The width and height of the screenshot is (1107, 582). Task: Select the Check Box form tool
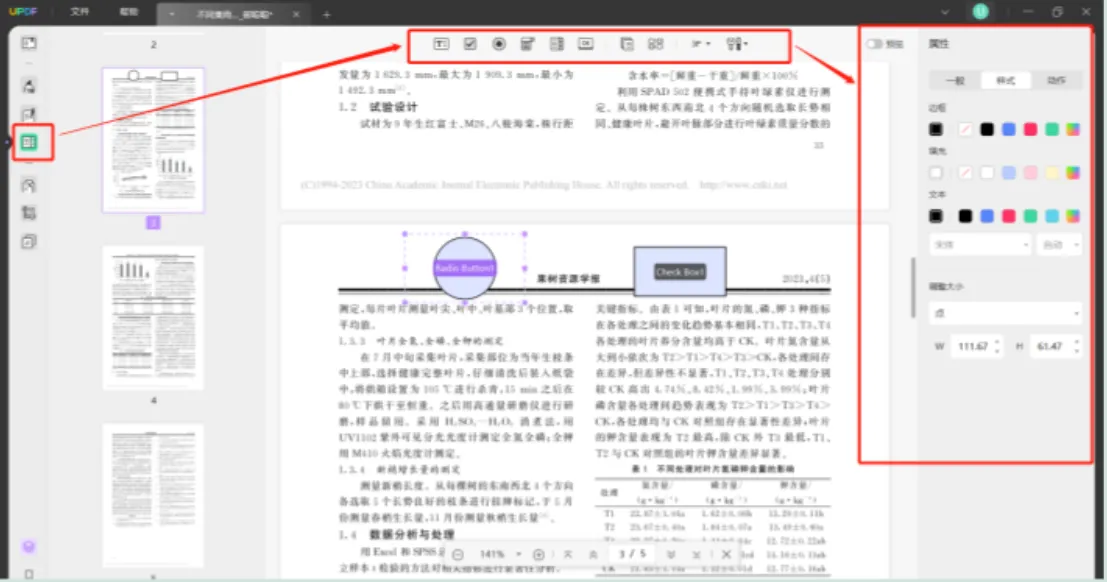coord(470,44)
